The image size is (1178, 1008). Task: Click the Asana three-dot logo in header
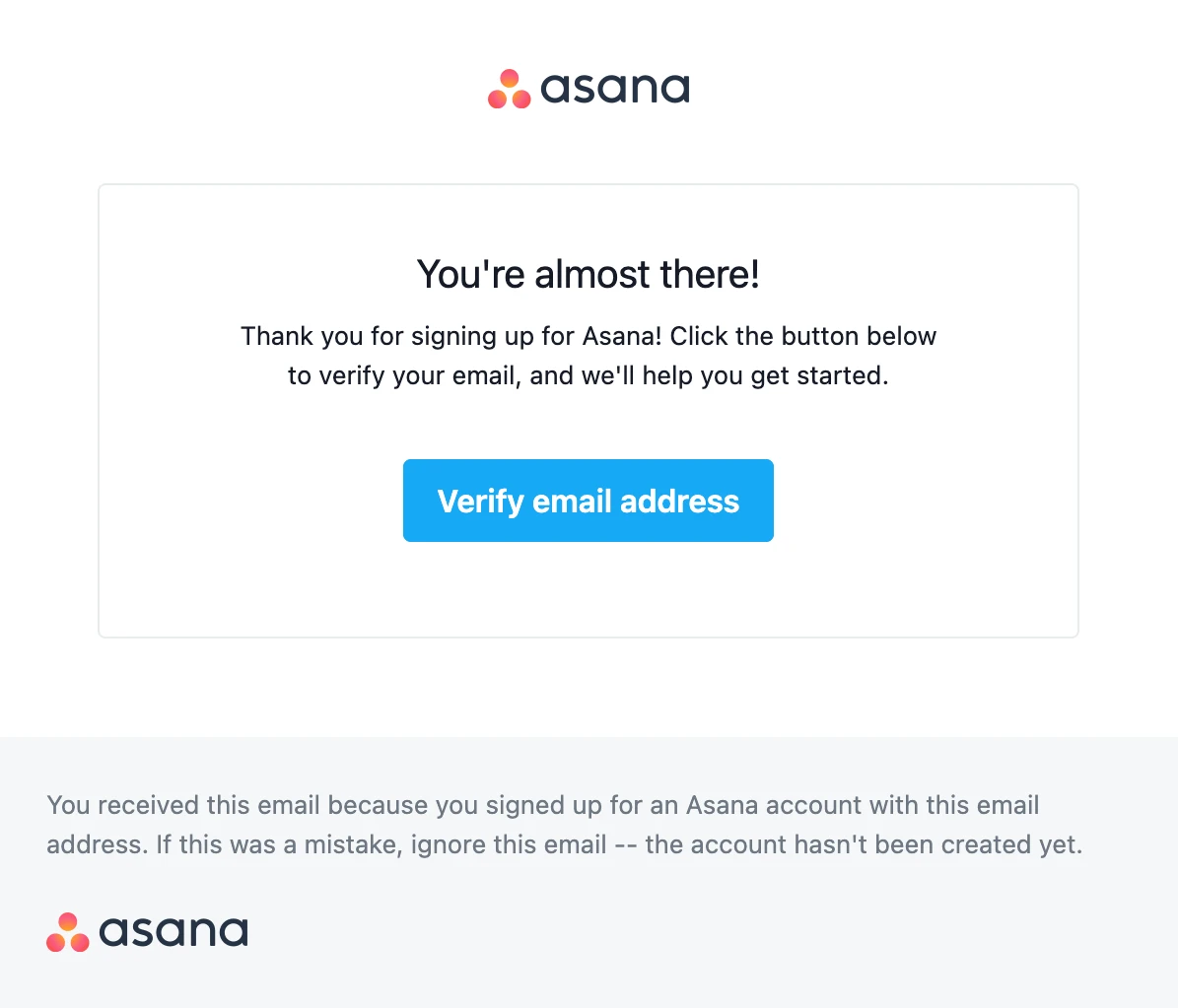tap(510, 89)
